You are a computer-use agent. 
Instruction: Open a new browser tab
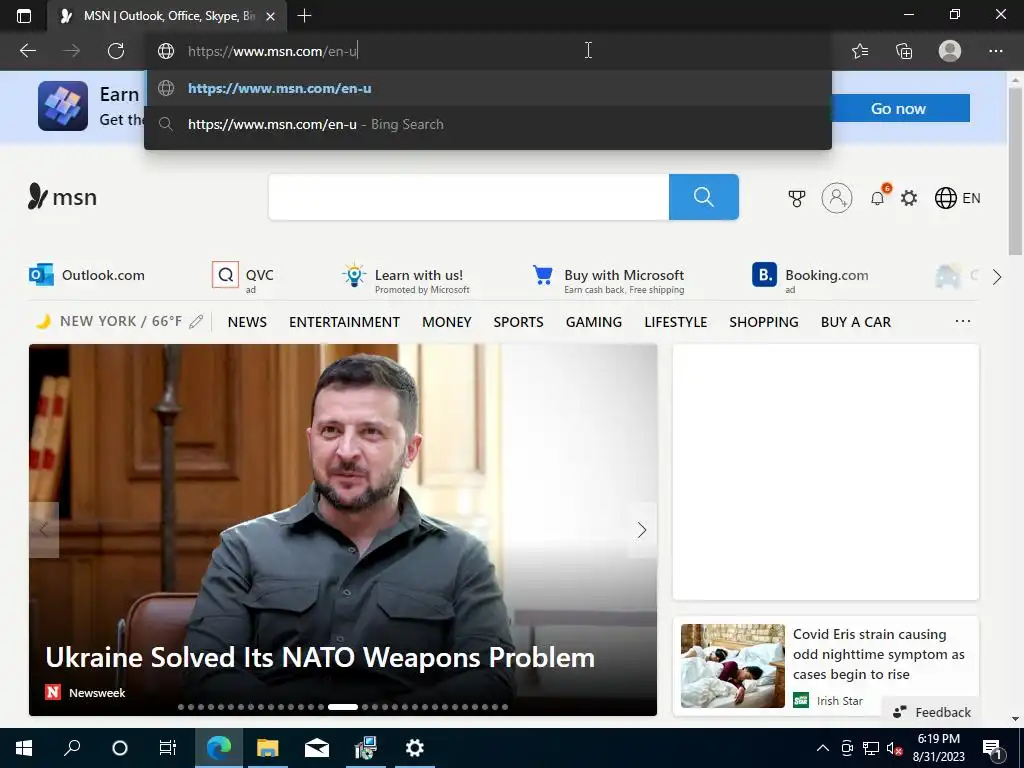[x=304, y=16]
